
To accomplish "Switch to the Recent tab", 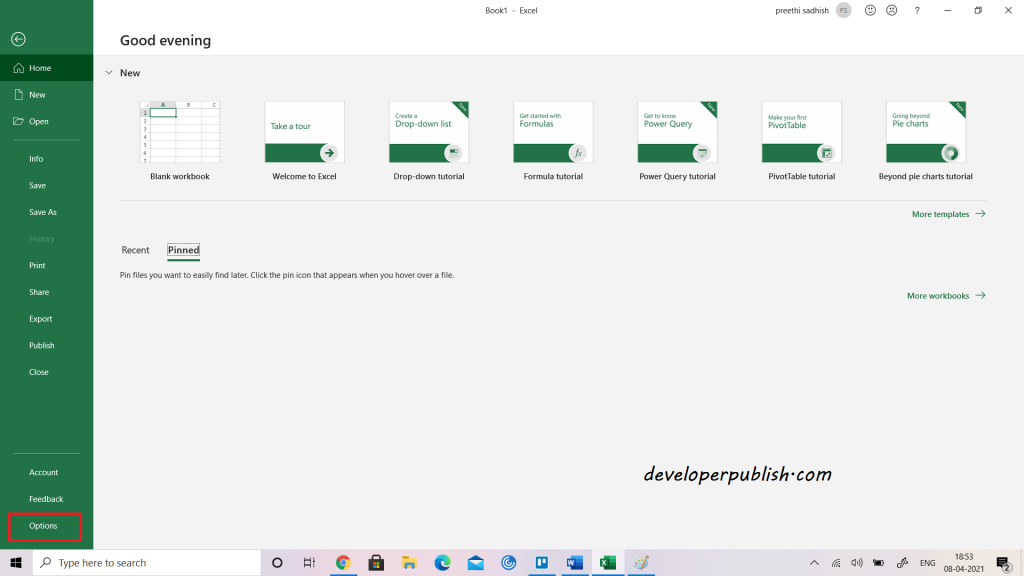I will (135, 250).
